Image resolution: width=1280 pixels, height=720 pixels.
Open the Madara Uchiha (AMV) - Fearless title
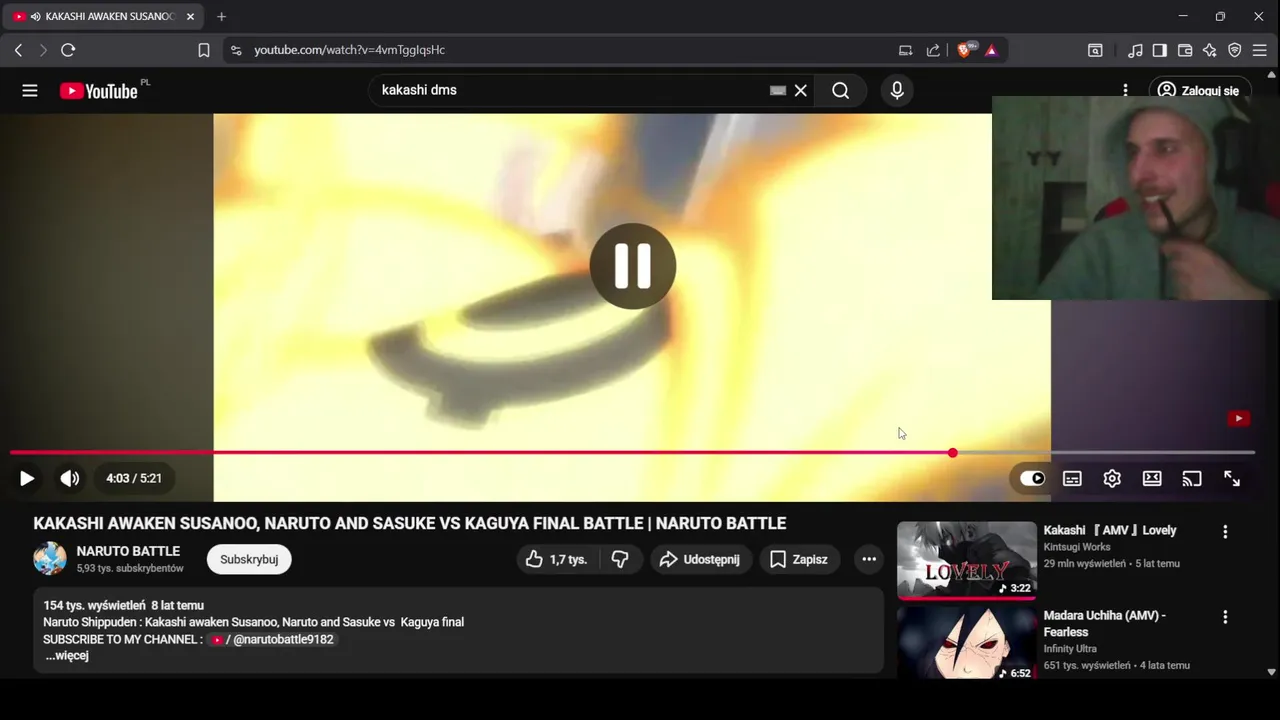1105,623
